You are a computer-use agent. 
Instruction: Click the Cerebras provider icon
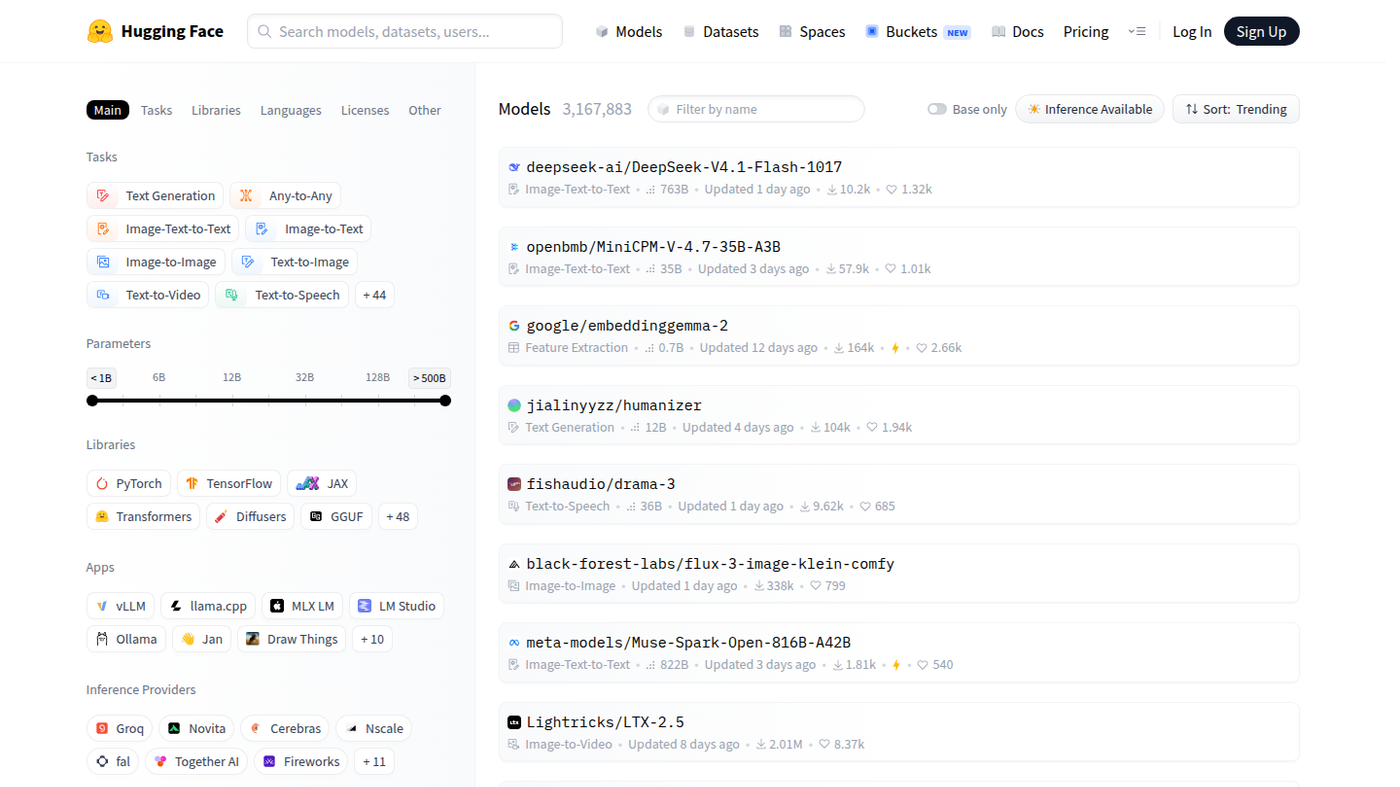pos(256,729)
